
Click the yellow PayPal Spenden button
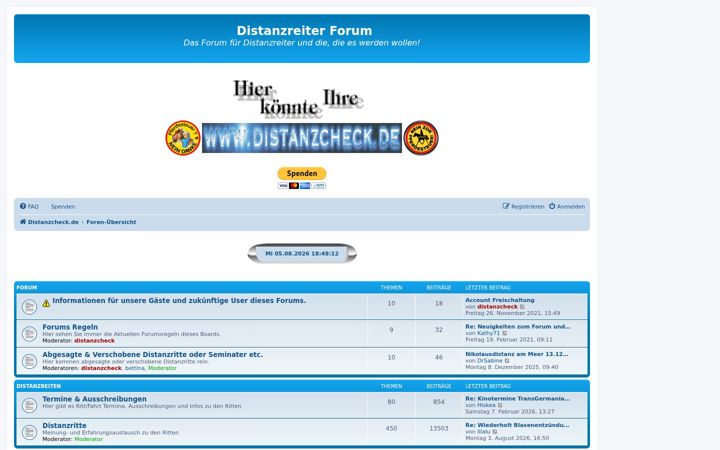[302, 174]
